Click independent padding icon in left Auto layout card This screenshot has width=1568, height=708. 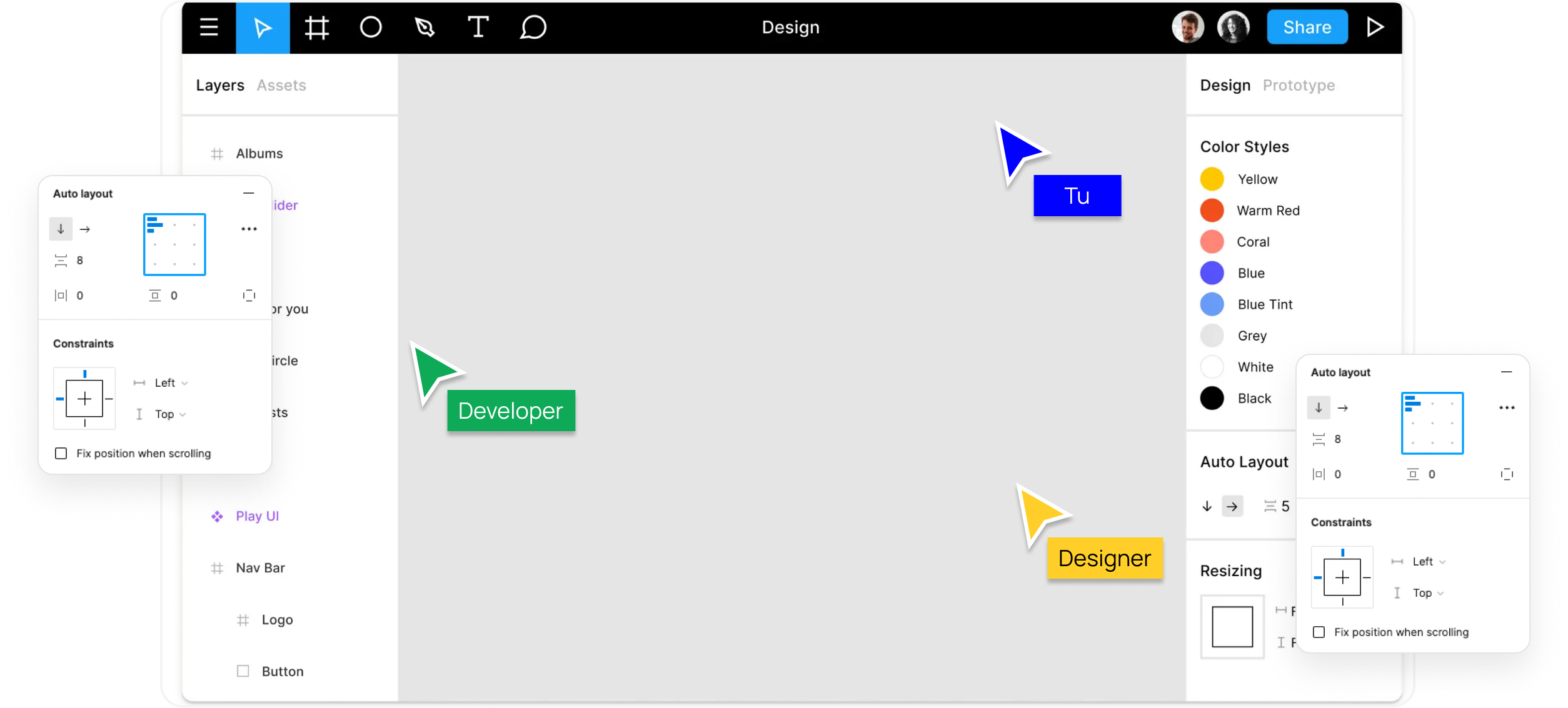249,296
